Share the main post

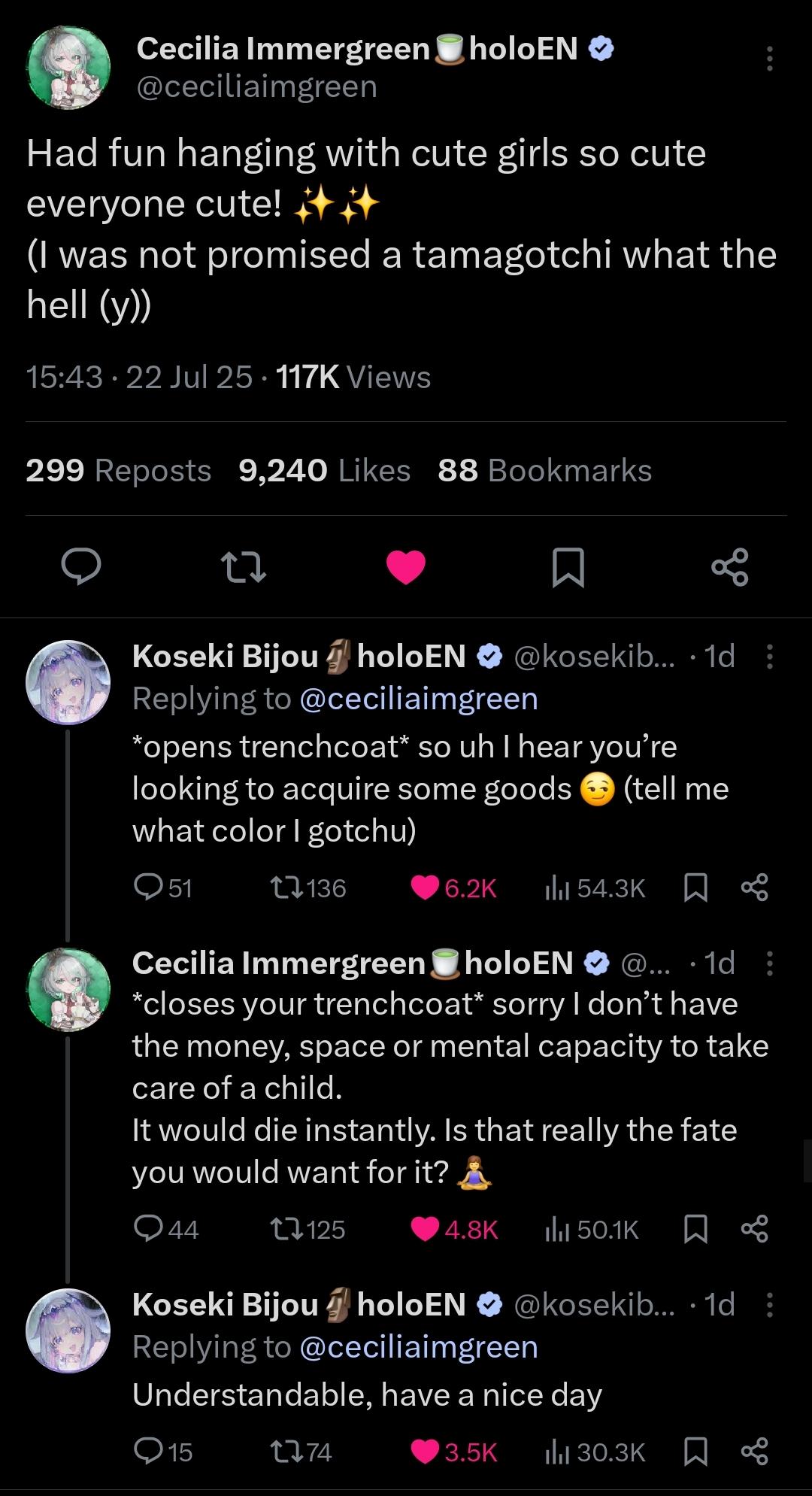[x=730, y=567]
